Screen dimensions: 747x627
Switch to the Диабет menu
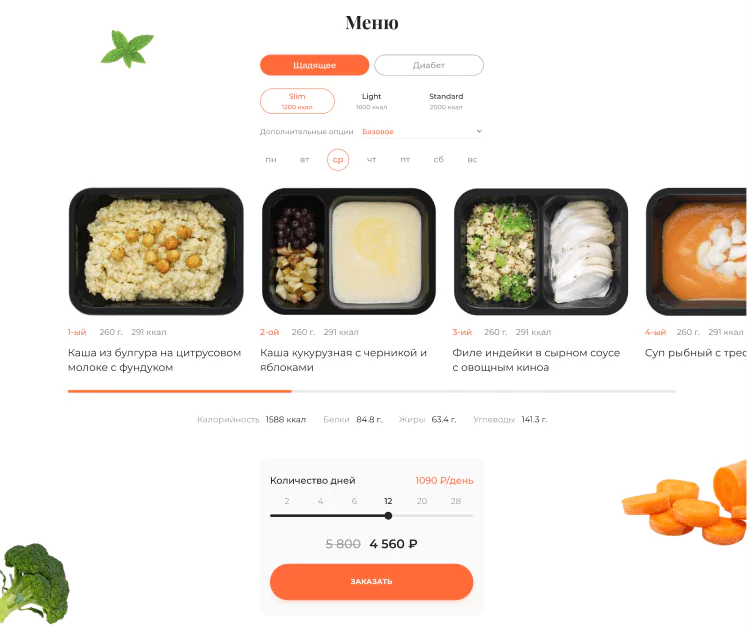click(429, 65)
